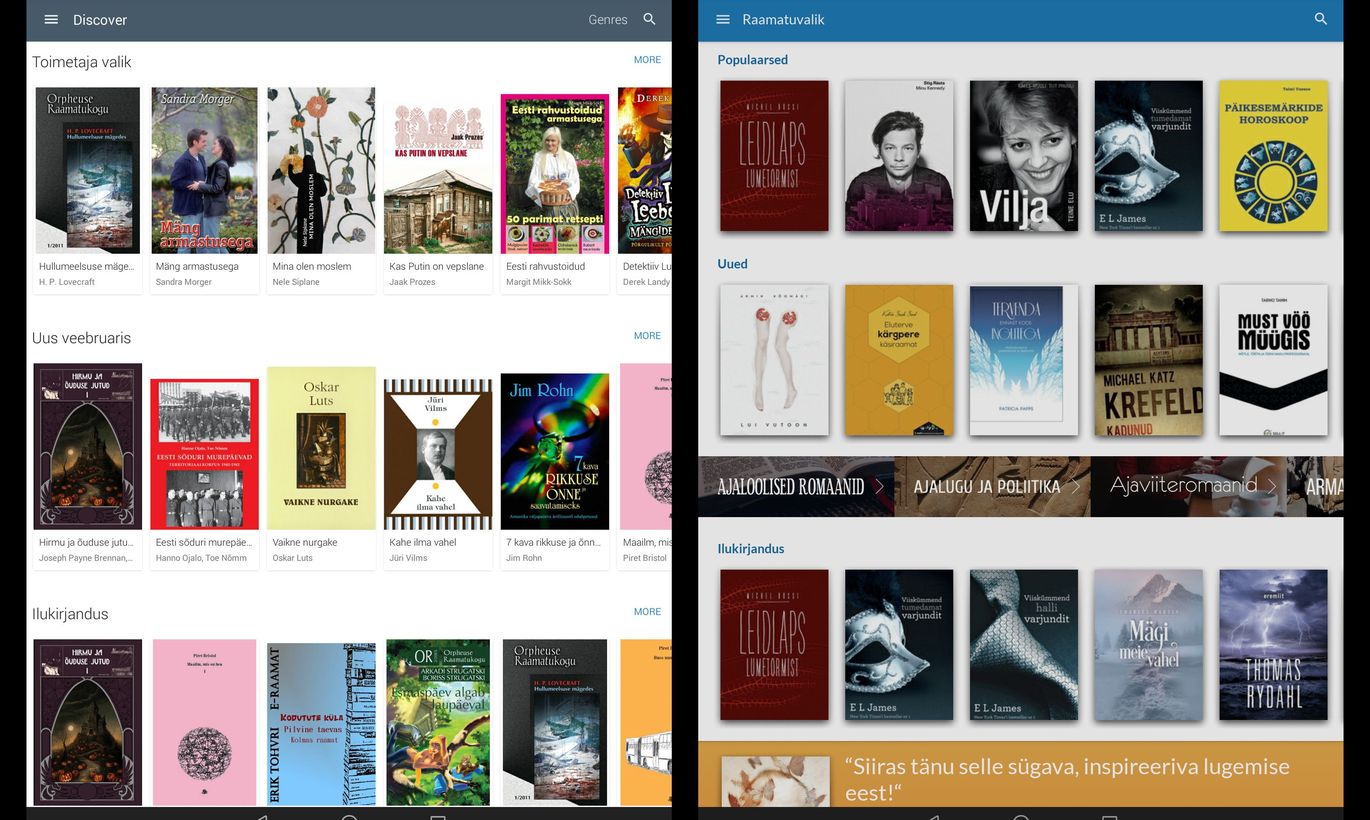Show more of Toimetaja valik
Viewport: 1370px width, 820px height.
647,60
